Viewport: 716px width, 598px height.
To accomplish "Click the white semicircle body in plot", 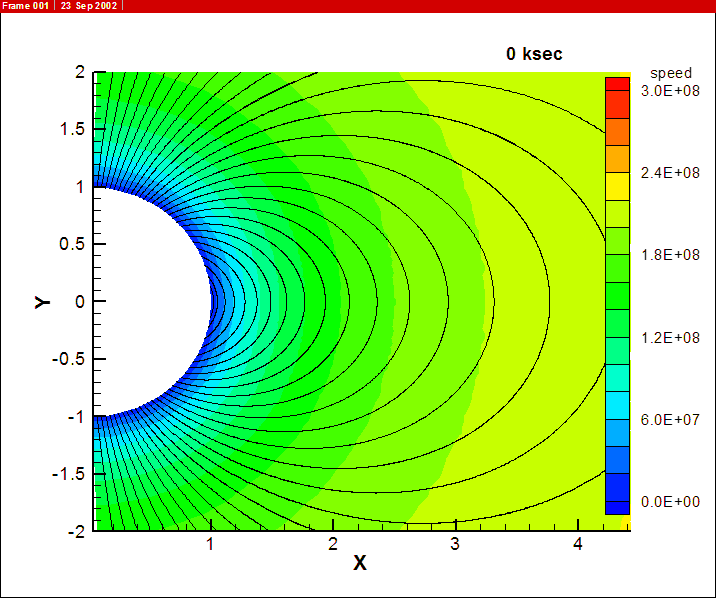I will (x=145, y=300).
